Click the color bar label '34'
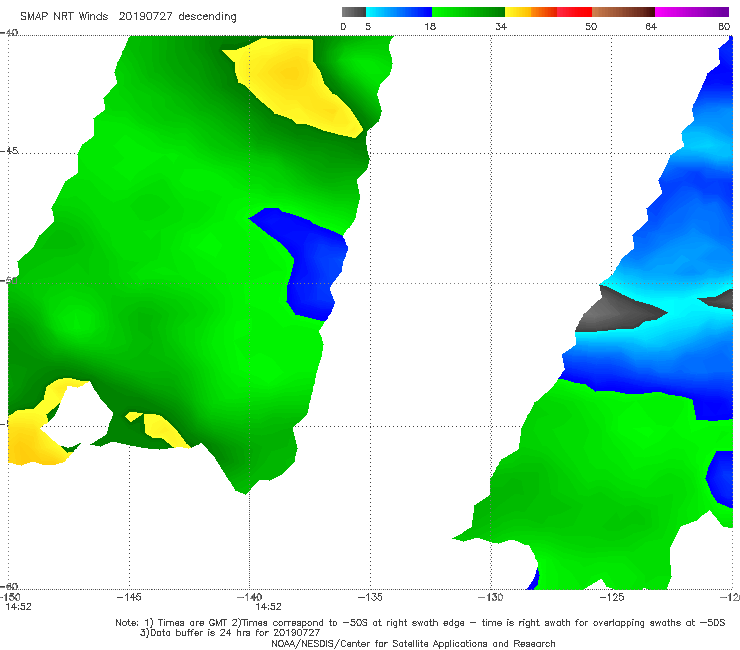Viewport: 740px width, 650px height. coord(501,26)
